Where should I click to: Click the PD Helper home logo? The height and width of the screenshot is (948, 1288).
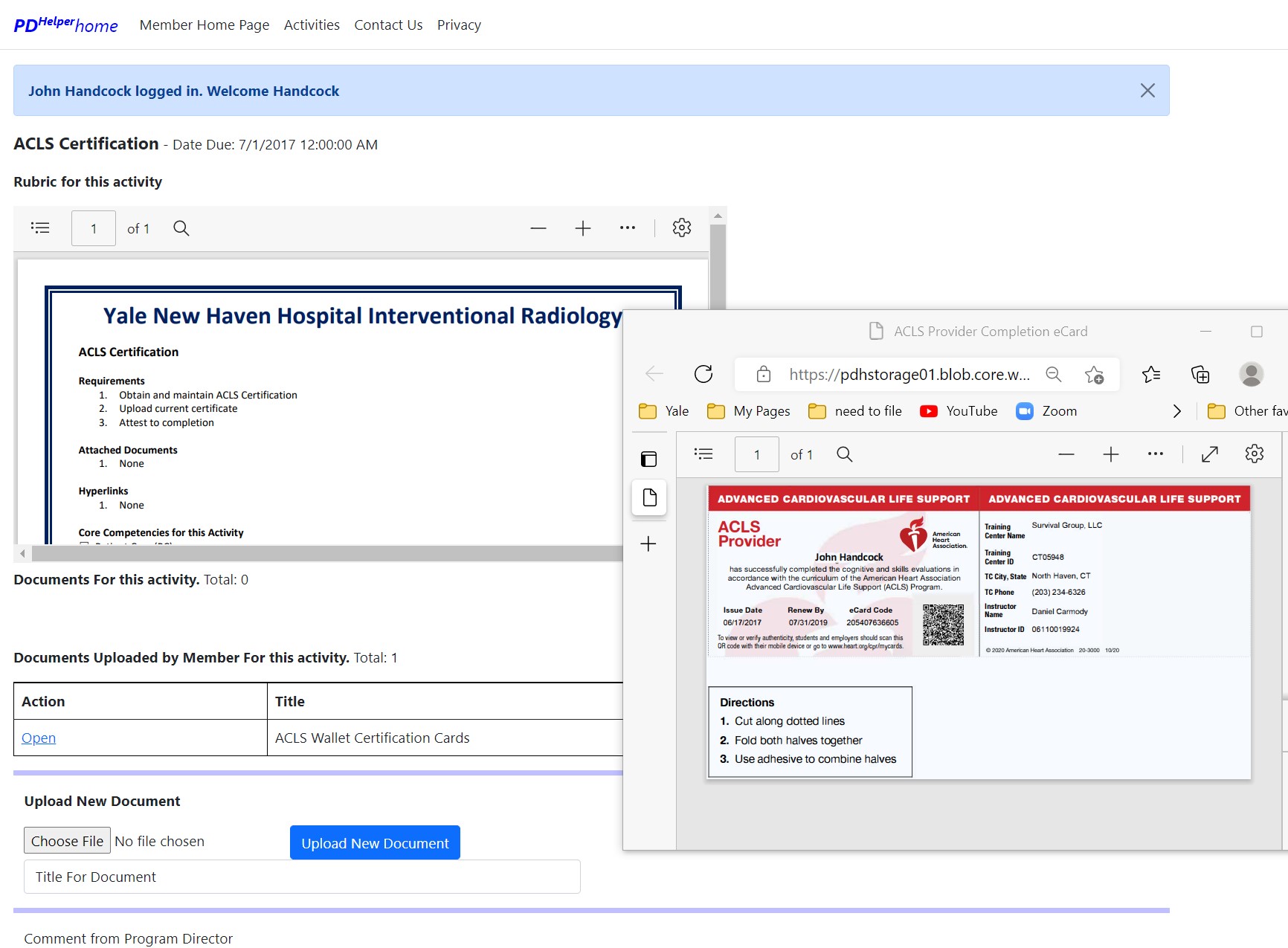click(x=65, y=25)
